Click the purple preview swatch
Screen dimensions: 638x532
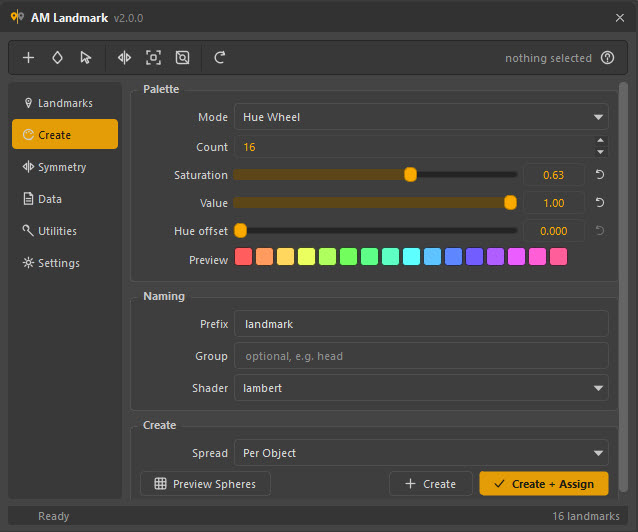click(496, 257)
